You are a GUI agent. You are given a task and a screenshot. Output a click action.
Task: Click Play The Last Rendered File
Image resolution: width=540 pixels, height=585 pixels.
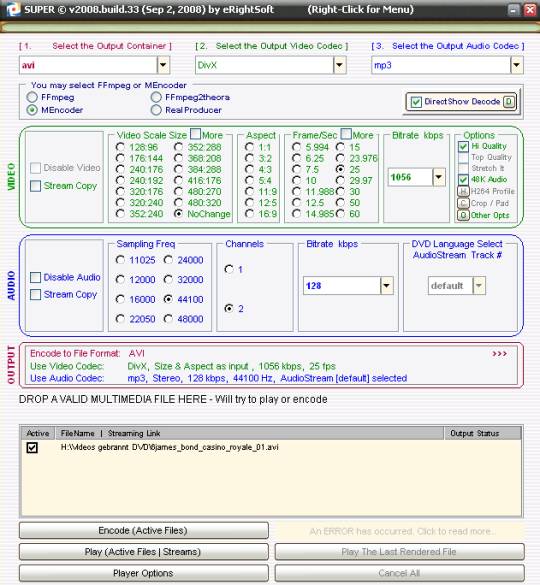click(x=399, y=552)
